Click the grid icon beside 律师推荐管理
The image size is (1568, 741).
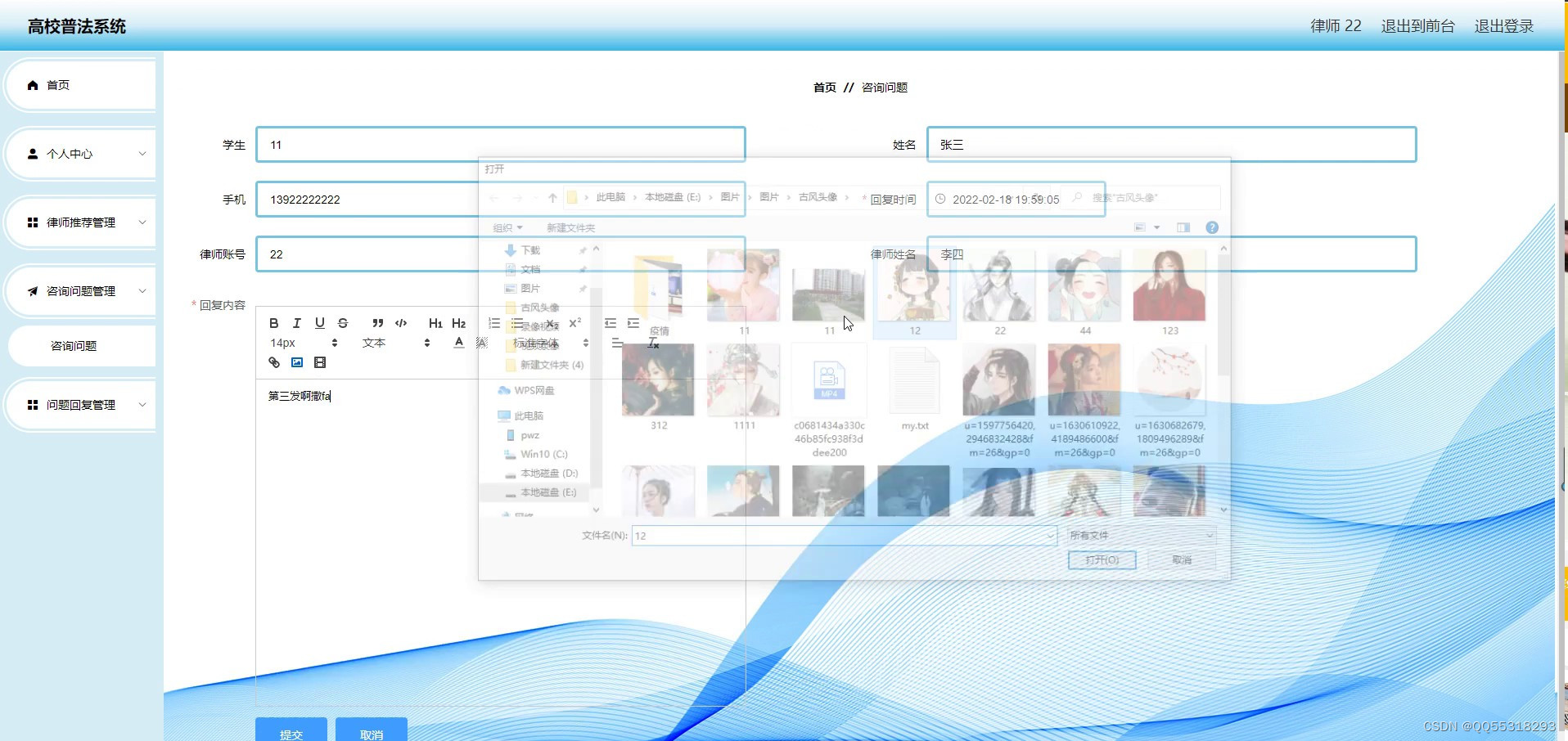[33, 222]
